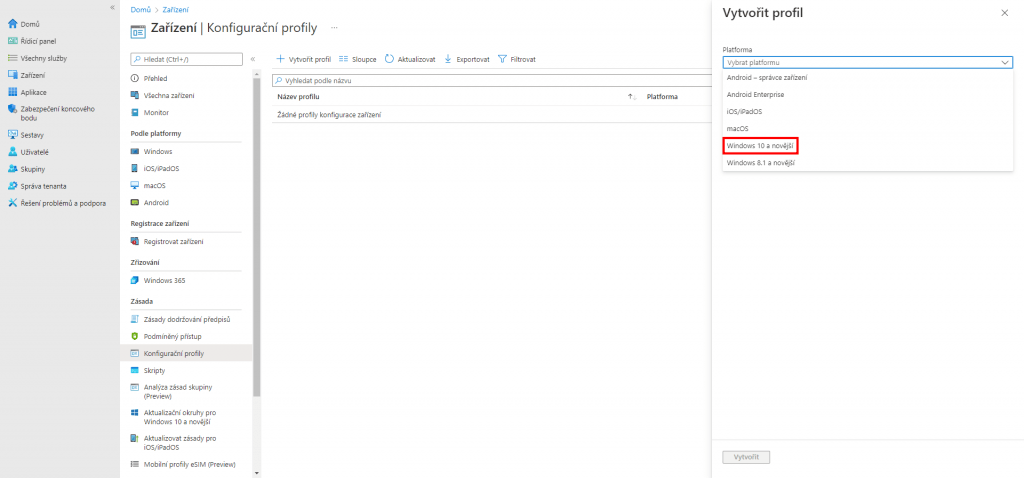The image size is (1024, 478).
Task: Click the Aktualizovat refresh icon
Action: pos(389,59)
